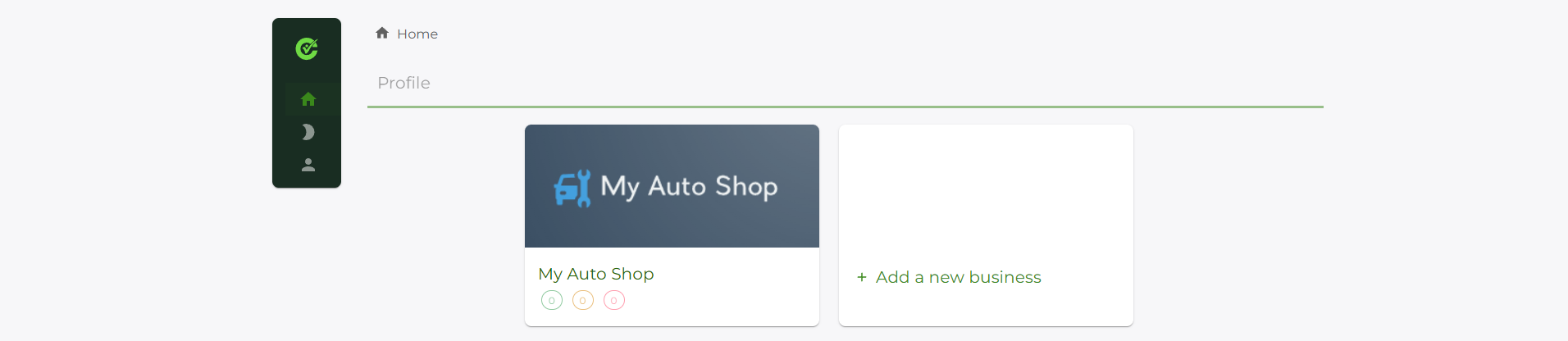Click the green underline below Profile tab
The image size is (1568, 341).
(845, 107)
